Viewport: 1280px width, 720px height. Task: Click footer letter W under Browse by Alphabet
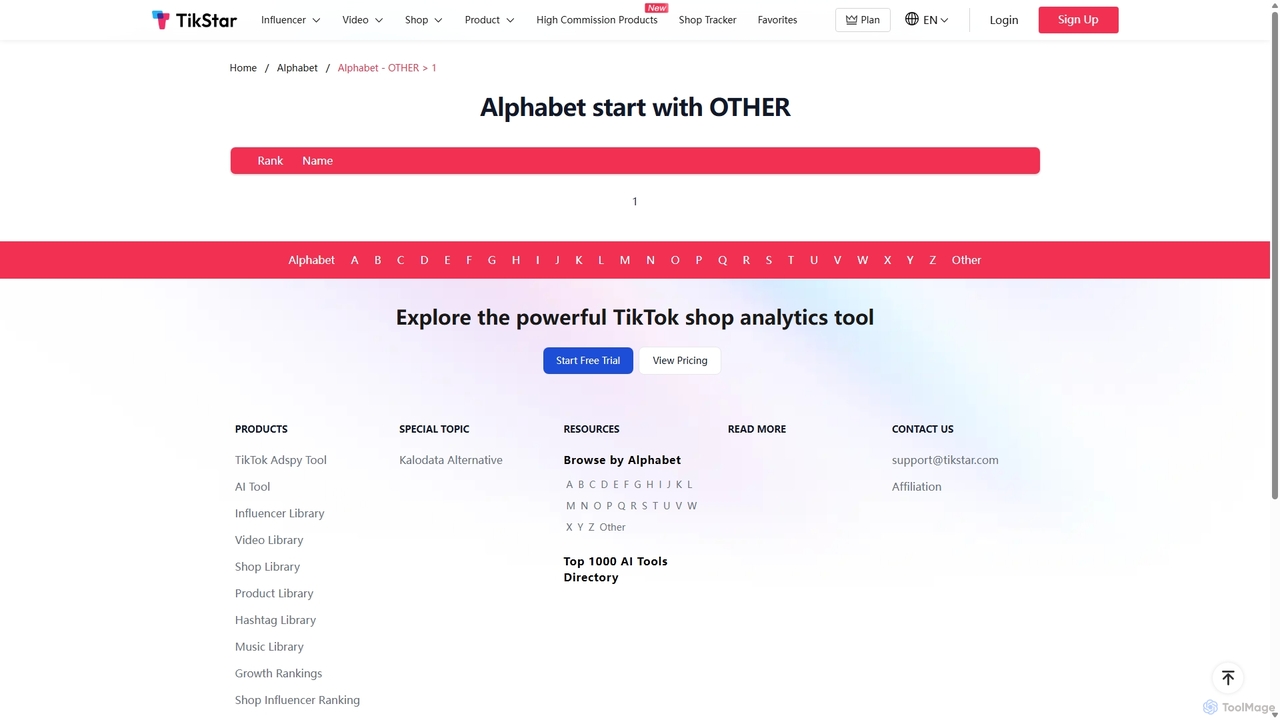(692, 506)
